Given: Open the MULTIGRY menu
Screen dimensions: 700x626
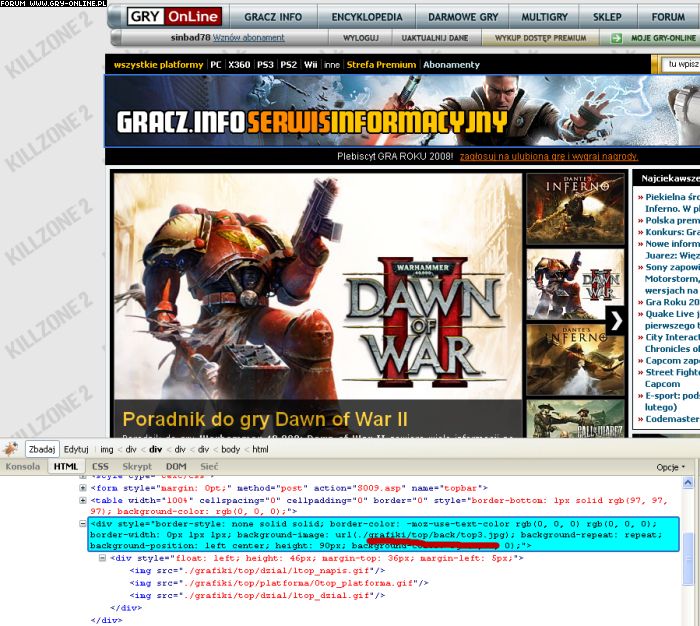Looking at the screenshot, I should (544, 17).
